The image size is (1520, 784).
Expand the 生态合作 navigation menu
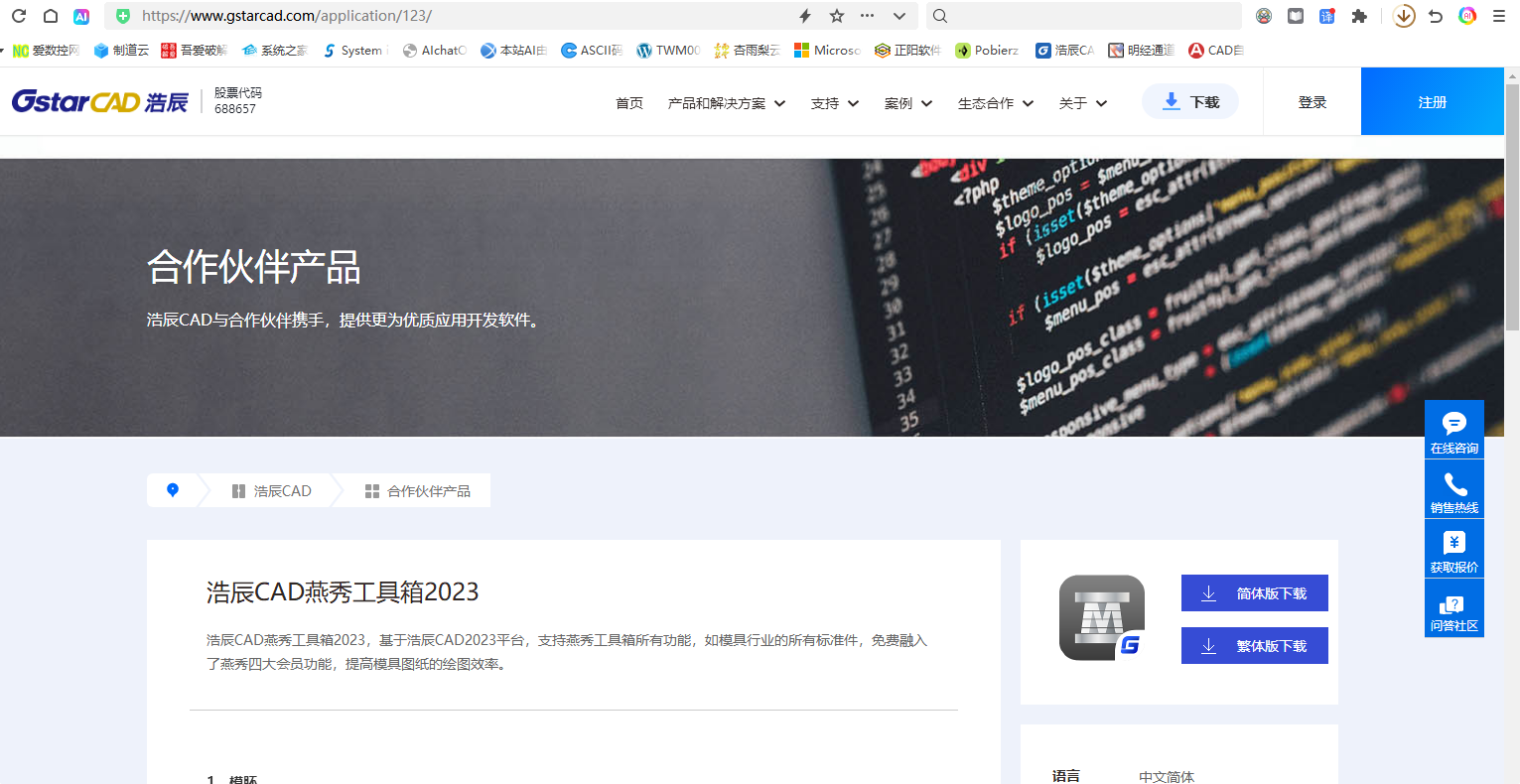click(x=996, y=103)
